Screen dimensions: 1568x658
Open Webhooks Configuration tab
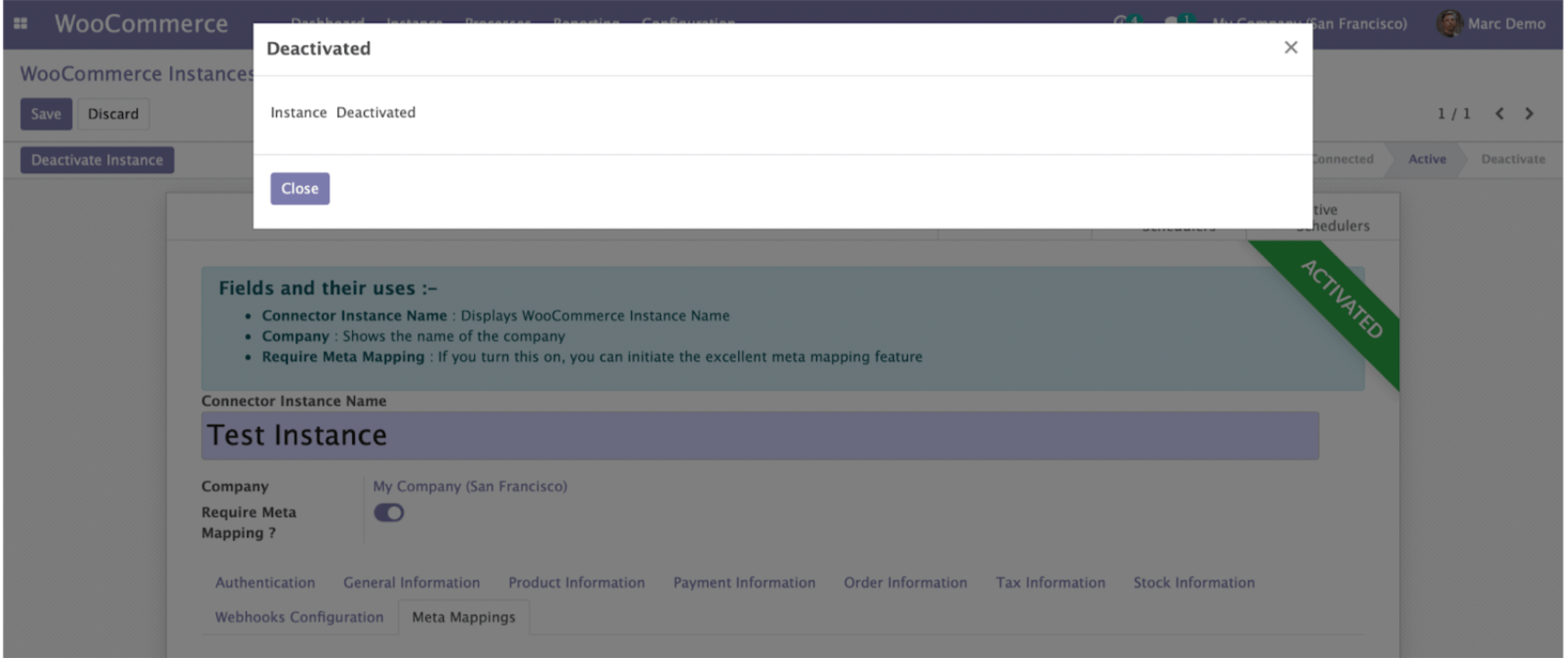[299, 618]
